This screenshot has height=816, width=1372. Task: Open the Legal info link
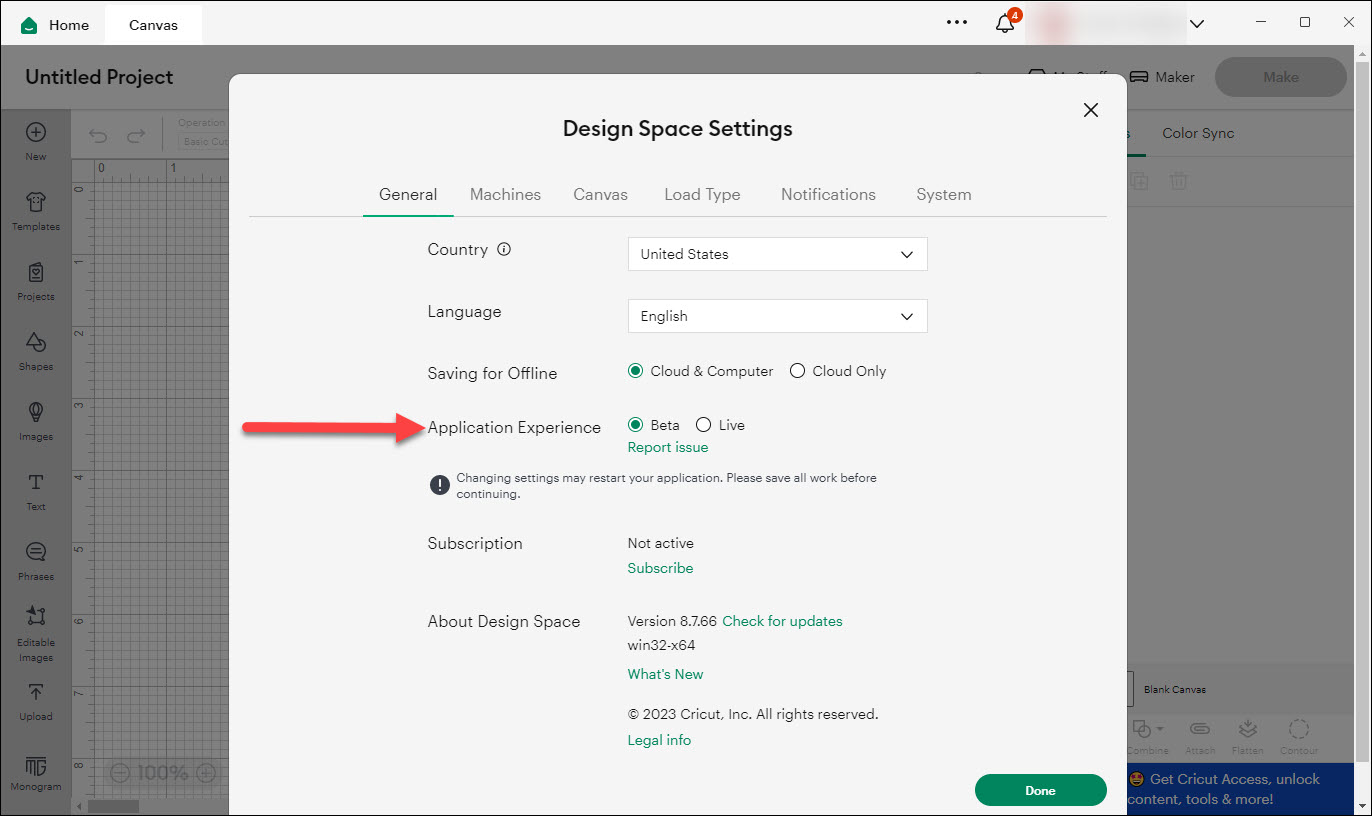tap(659, 740)
